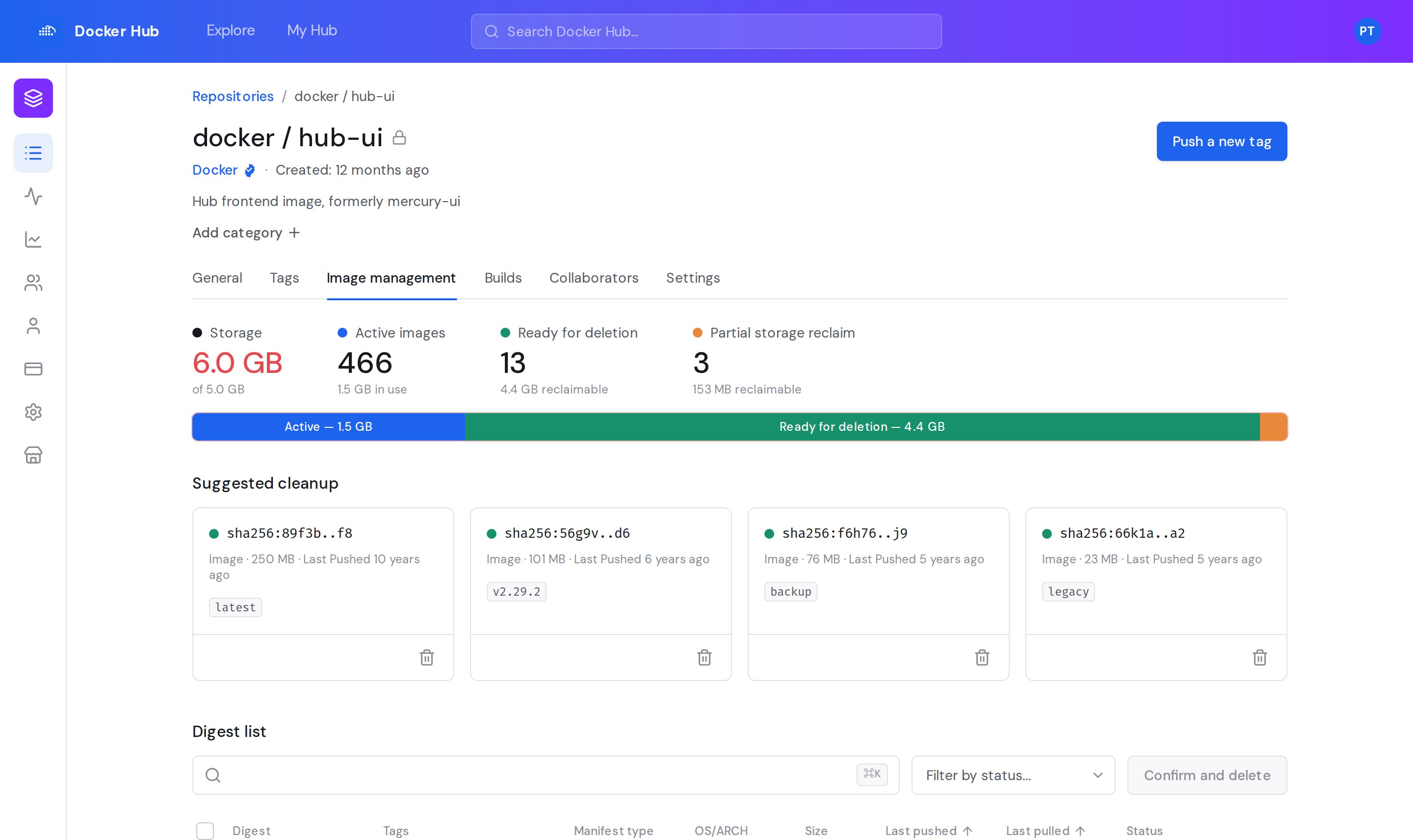Click the 13 ready for deletion count
This screenshot has height=840, width=1413.
pyautogui.click(x=513, y=362)
